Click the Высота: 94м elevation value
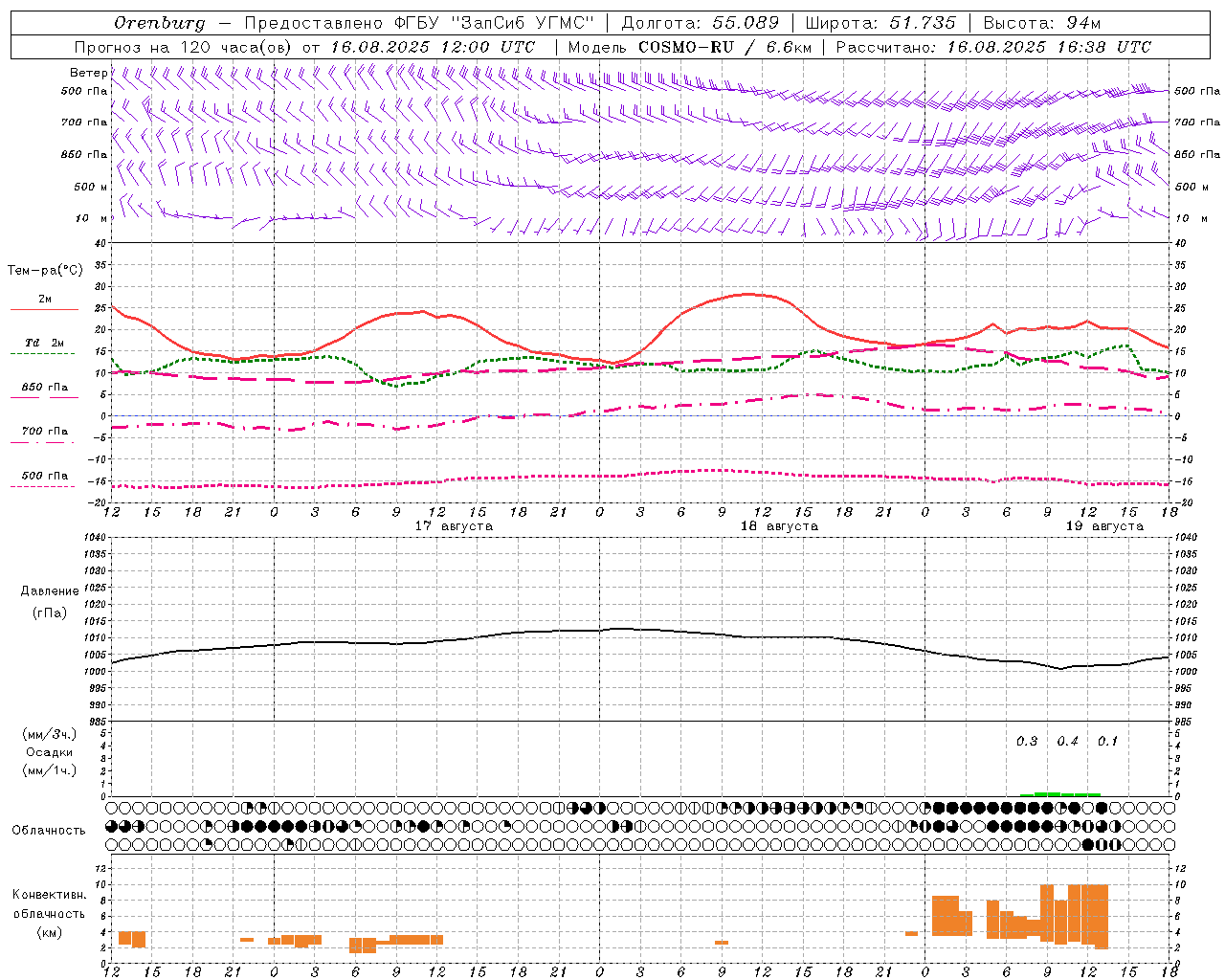The height and width of the screenshot is (980, 1225). tap(1042, 23)
